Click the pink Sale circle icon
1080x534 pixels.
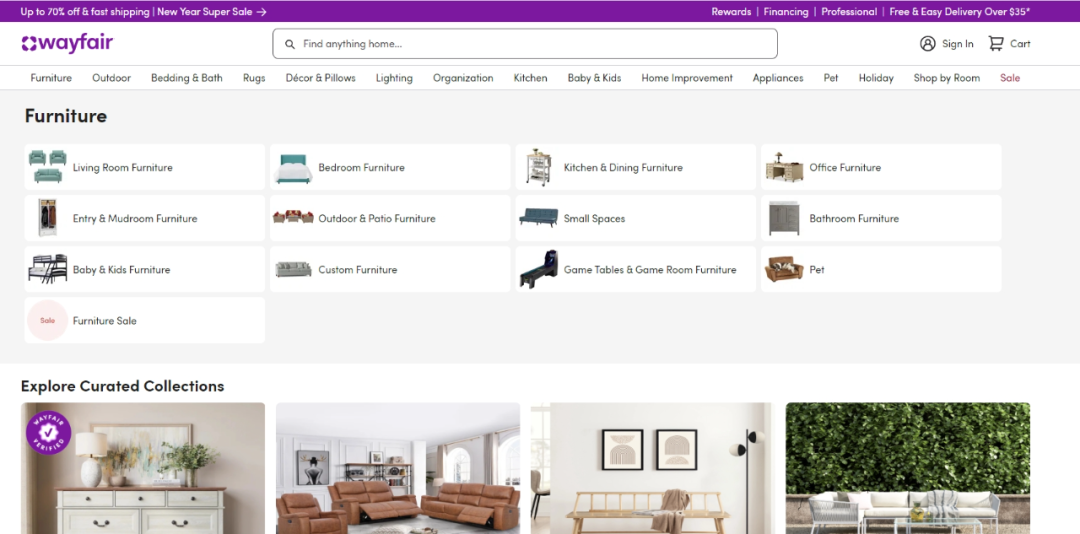tap(48, 320)
